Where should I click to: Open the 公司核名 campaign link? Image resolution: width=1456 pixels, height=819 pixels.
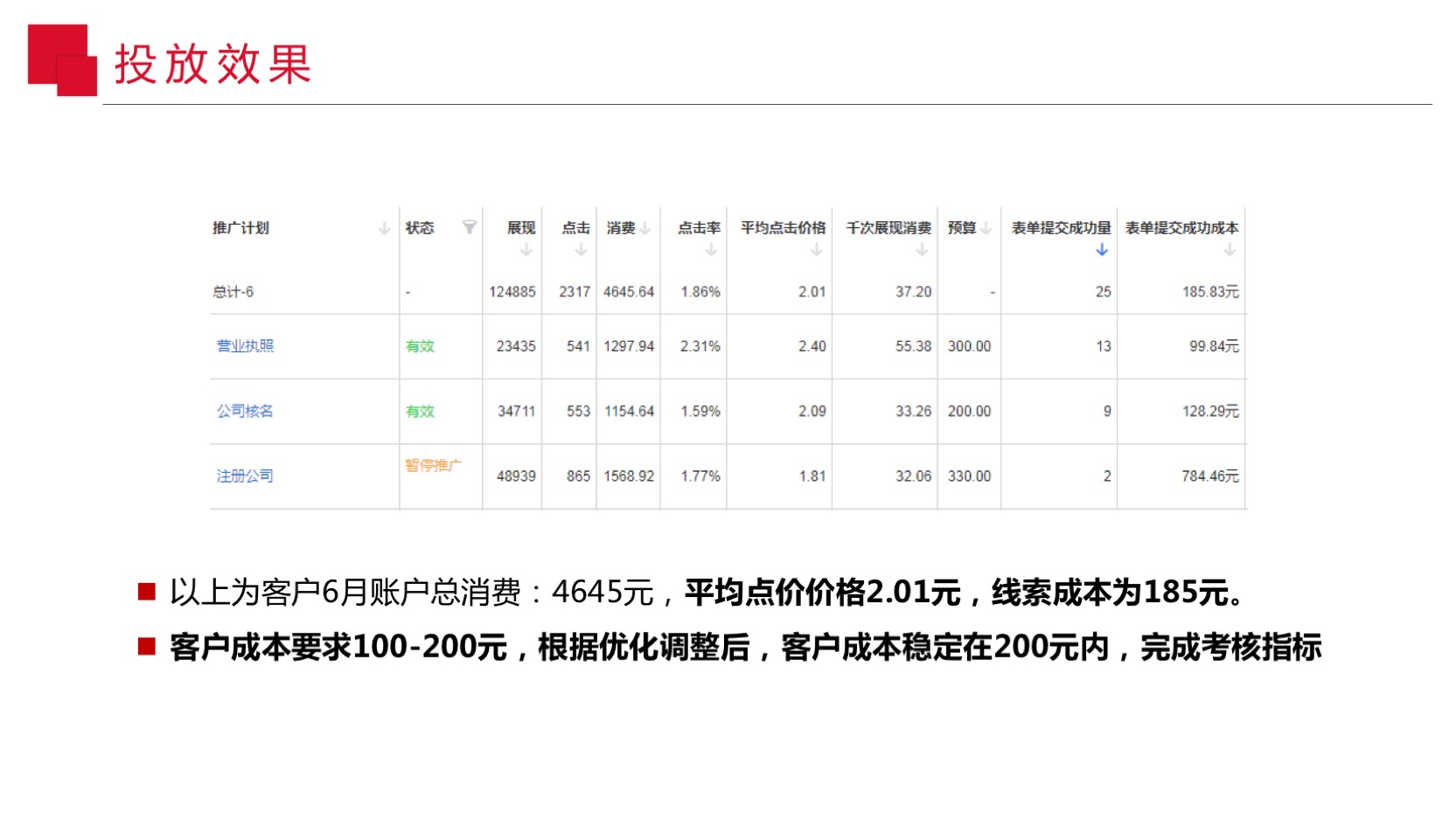[245, 411]
